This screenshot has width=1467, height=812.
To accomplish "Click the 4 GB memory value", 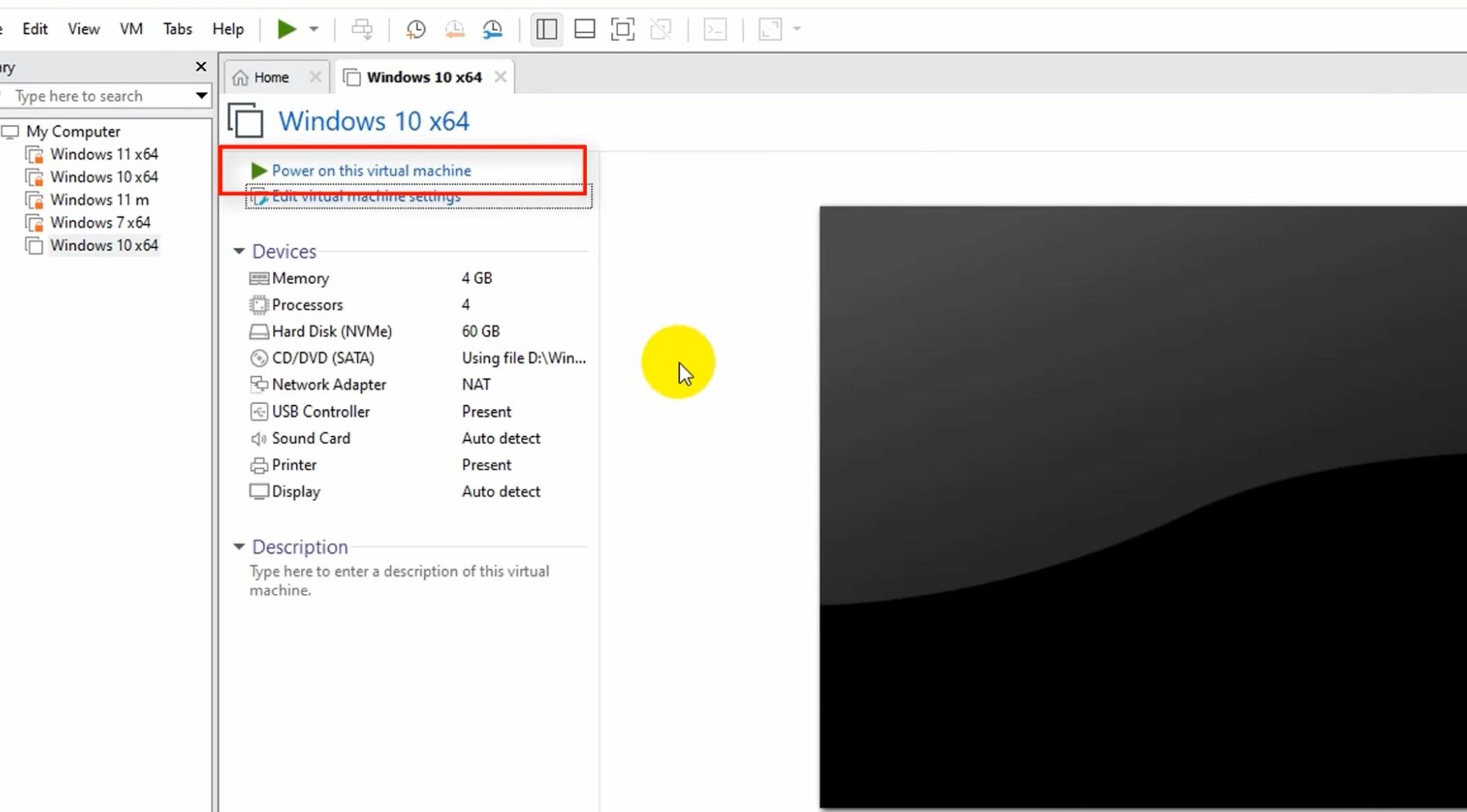I will pyautogui.click(x=477, y=278).
